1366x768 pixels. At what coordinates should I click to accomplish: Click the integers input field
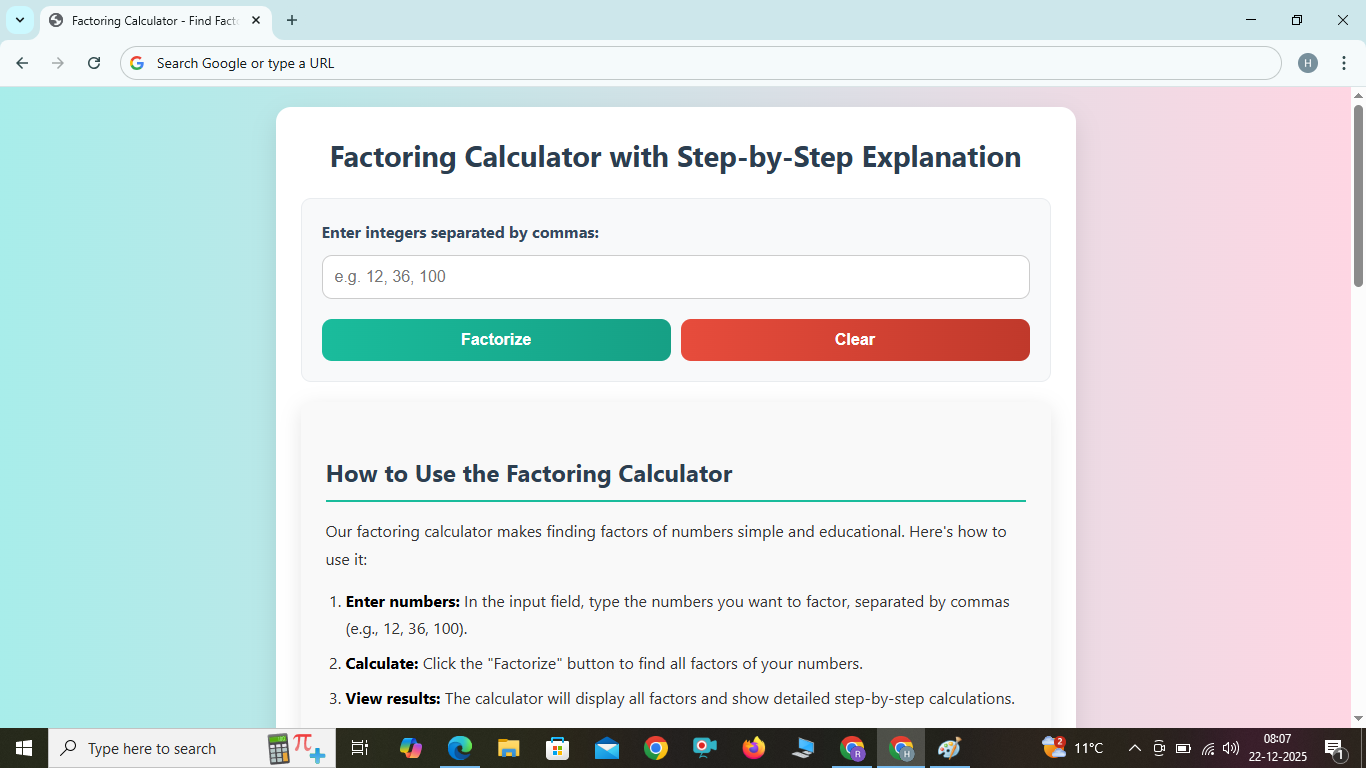[x=675, y=277]
